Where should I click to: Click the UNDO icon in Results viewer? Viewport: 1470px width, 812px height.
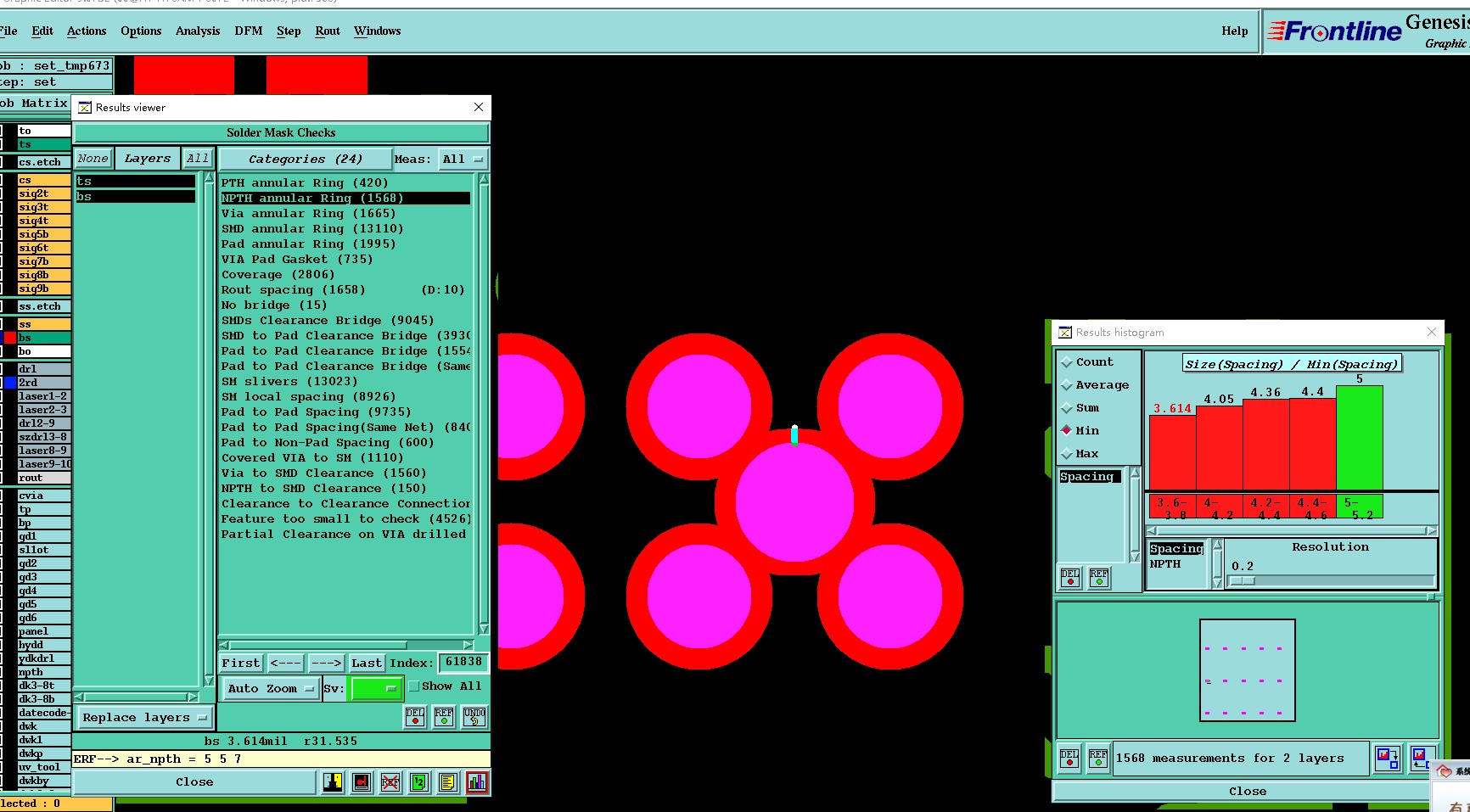474,717
